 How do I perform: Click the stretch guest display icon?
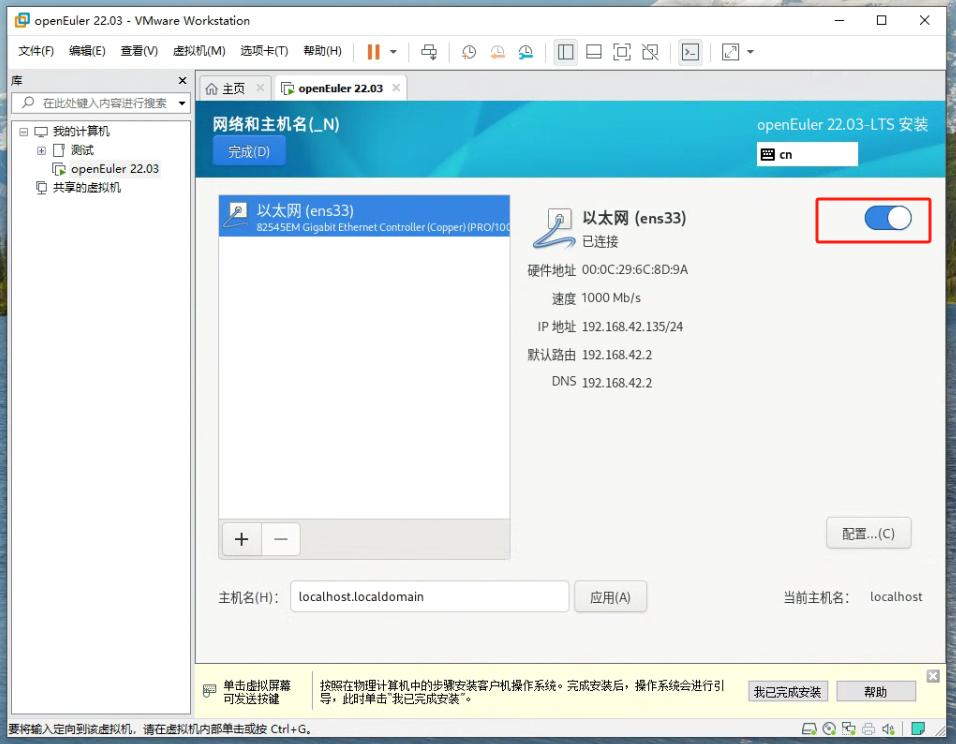tap(730, 52)
